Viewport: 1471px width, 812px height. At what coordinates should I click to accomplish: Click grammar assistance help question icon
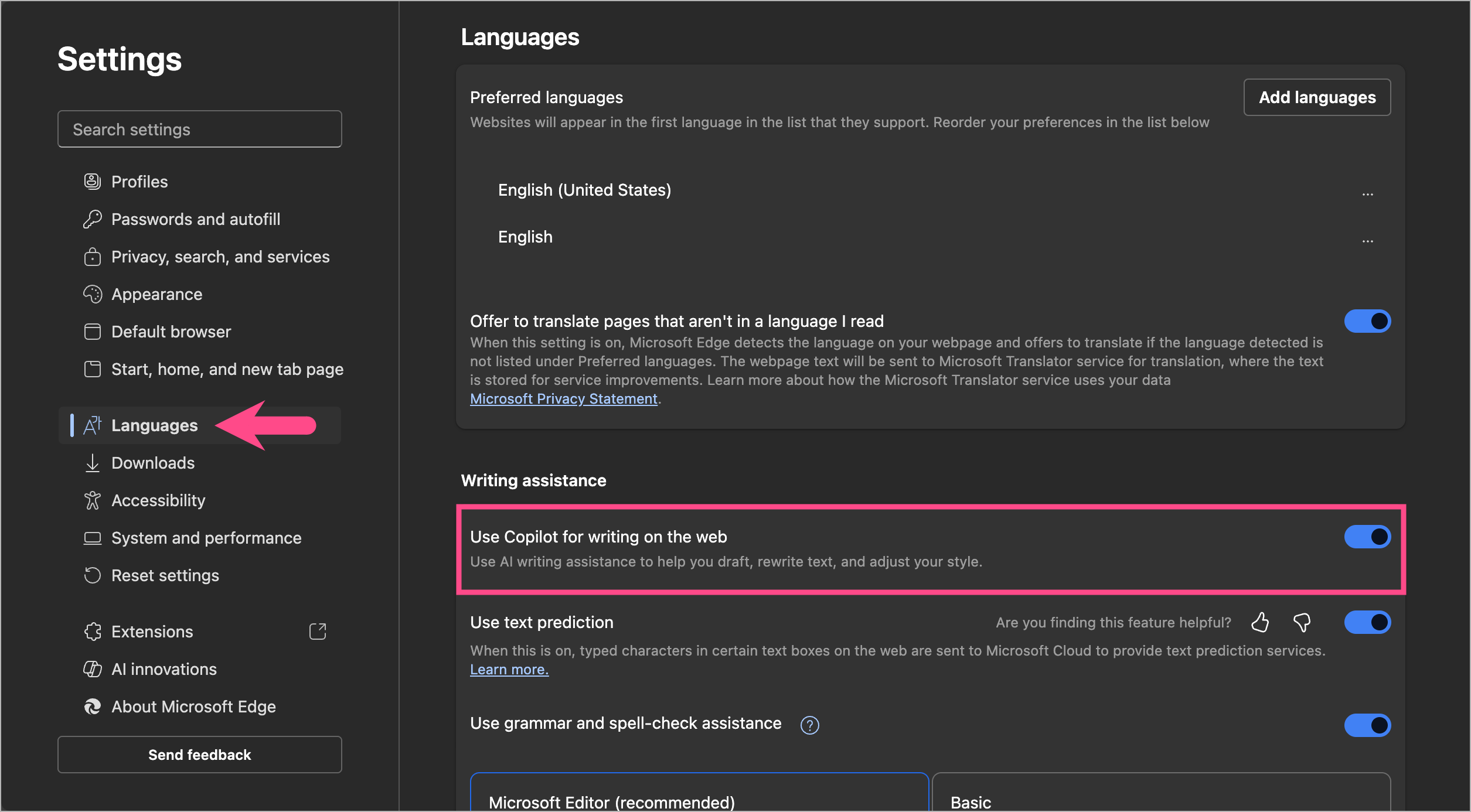pyautogui.click(x=809, y=725)
